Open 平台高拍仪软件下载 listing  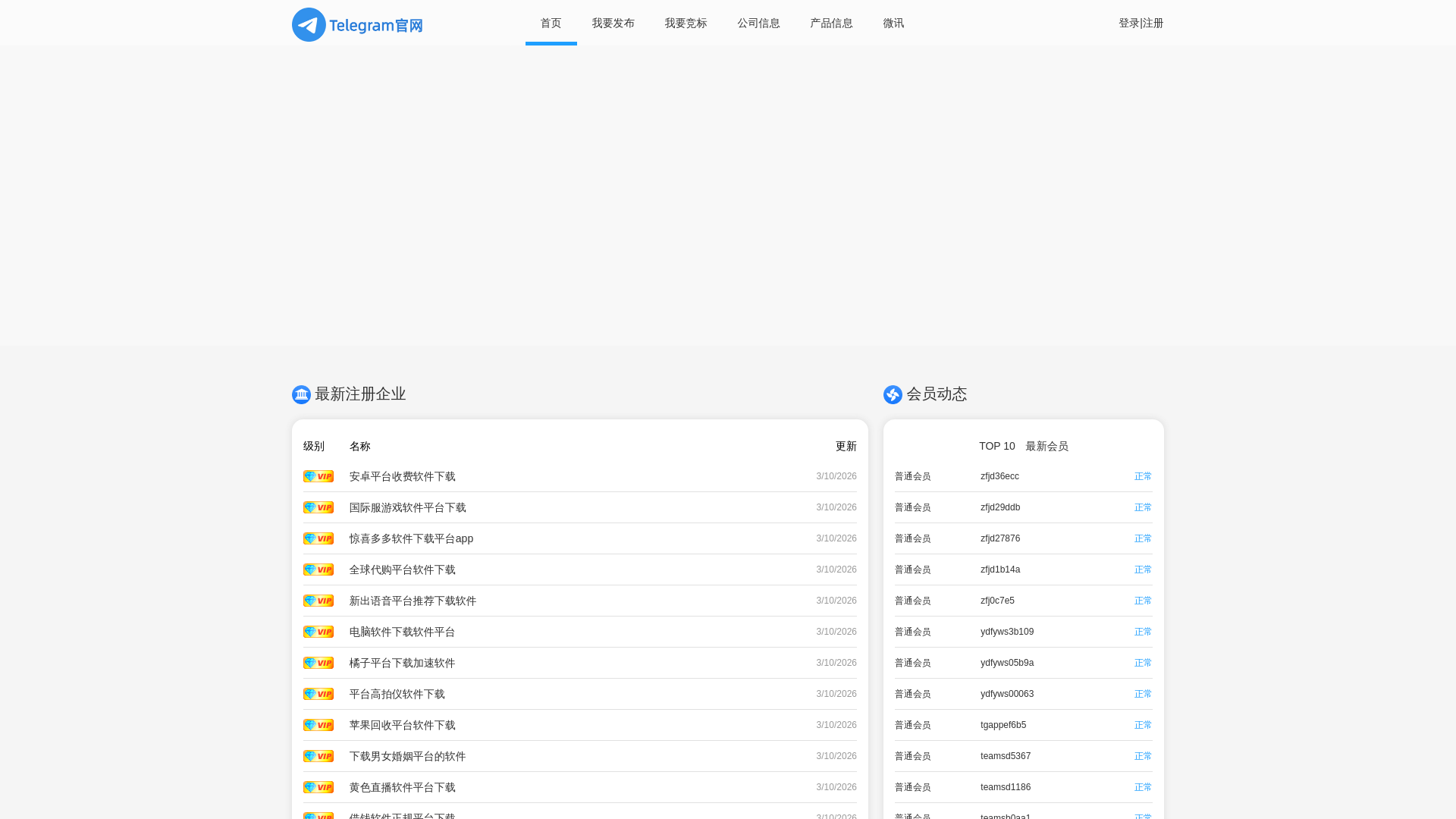click(x=397, y=694)
